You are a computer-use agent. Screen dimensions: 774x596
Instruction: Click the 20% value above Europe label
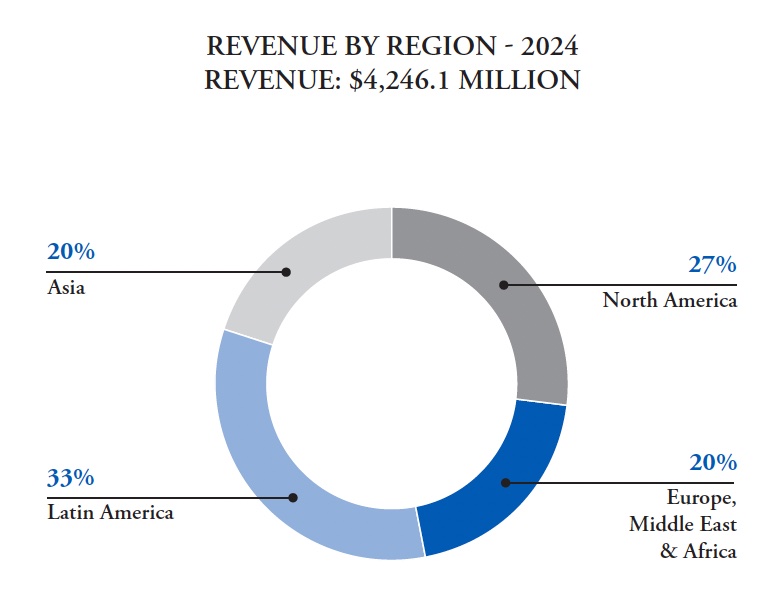click(x=712, y=463)
